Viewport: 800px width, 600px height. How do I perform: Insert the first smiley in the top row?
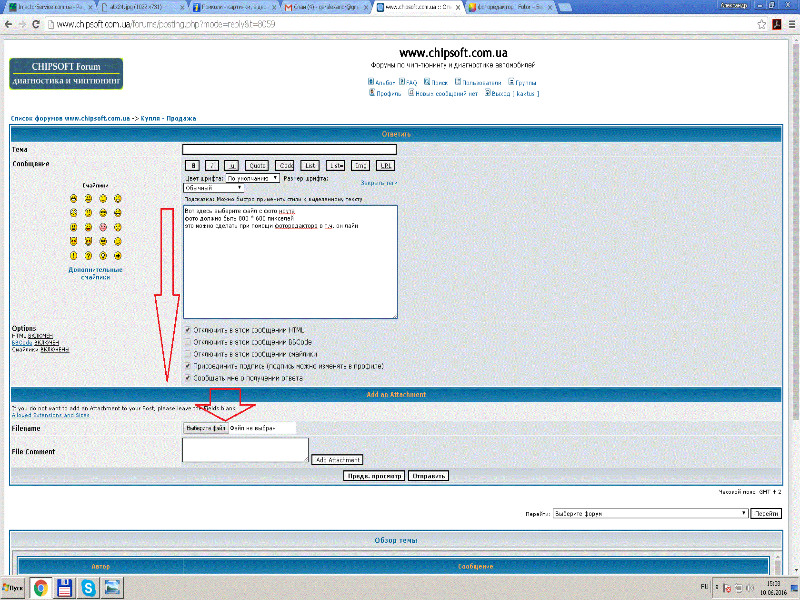point(74,200)
